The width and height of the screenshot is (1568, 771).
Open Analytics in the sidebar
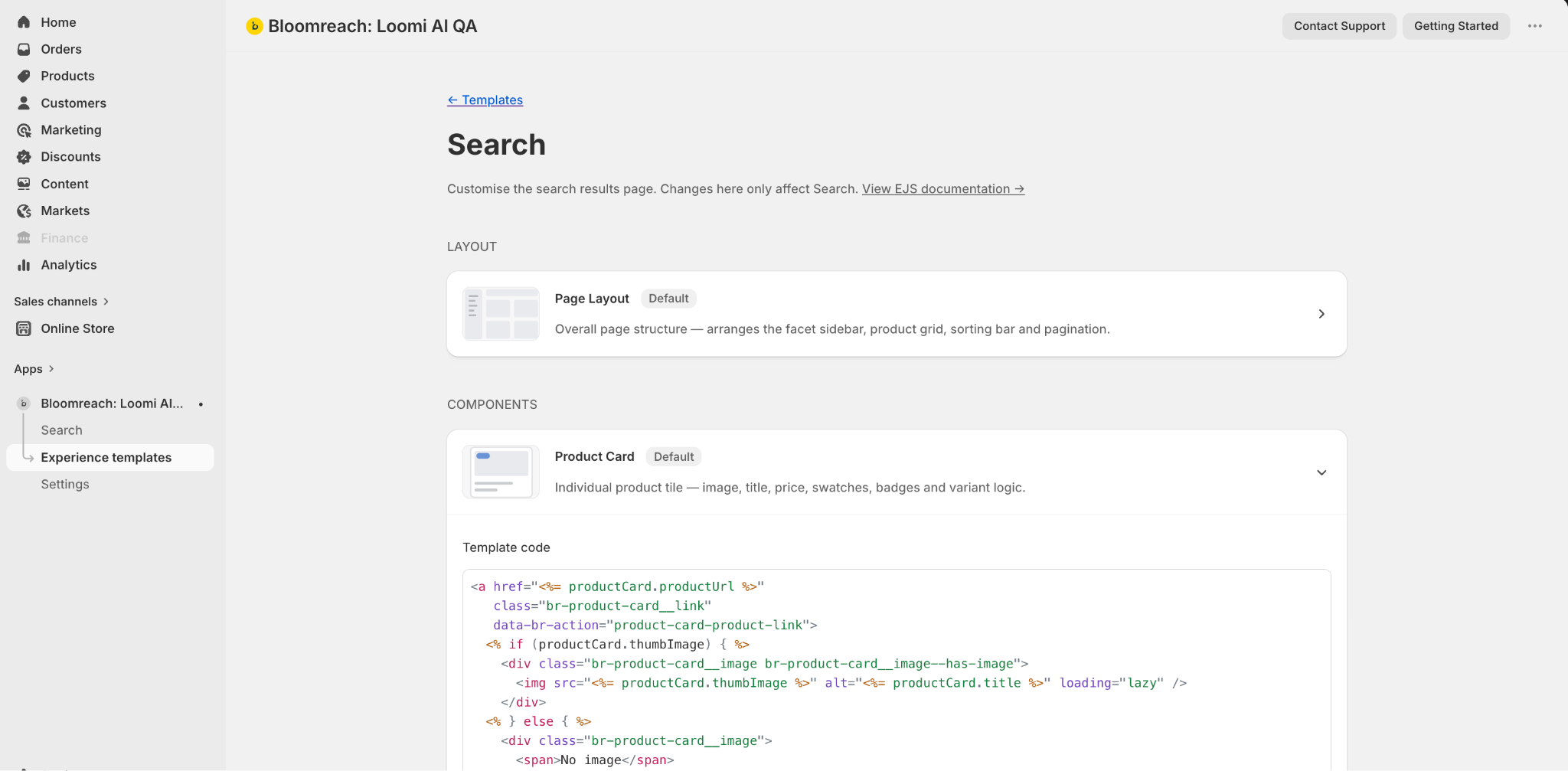[69, 265]
